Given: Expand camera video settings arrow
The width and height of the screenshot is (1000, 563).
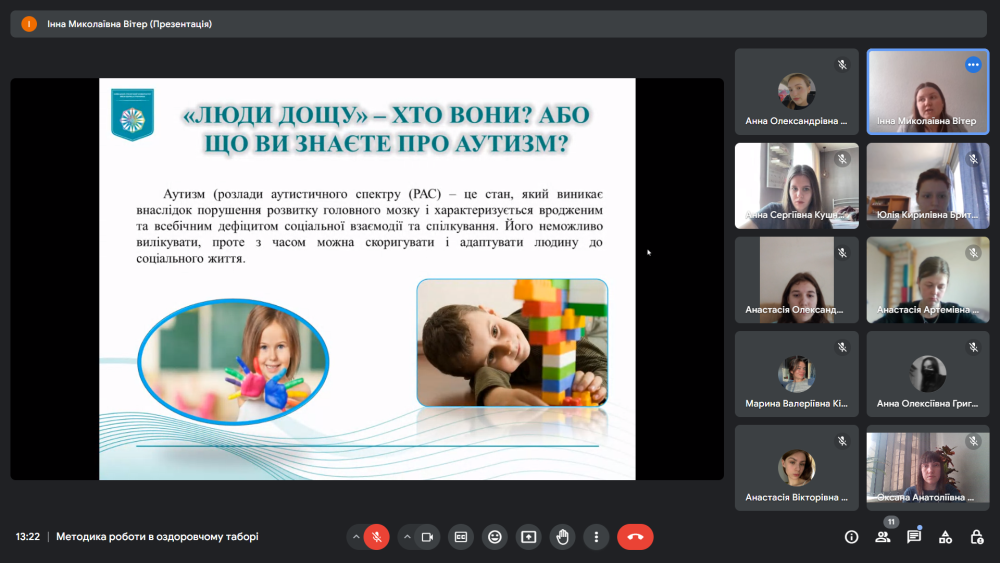Looking at the screenshot, I should [406, 537].
